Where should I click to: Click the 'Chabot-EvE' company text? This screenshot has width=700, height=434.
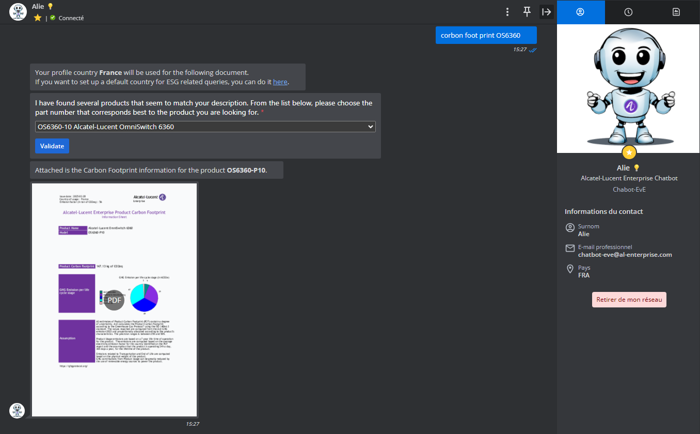tap(629, 189)
